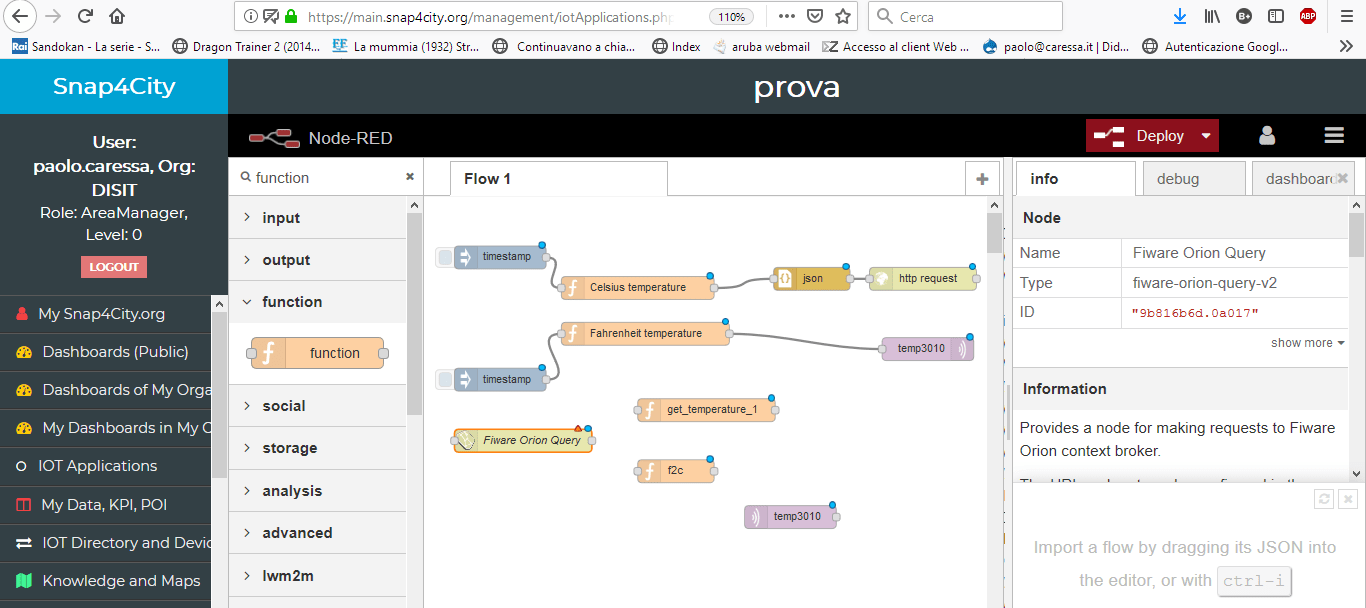This screenshot has height=608, width=1366.
Task: Click the browser address bar URL
Action: pos(490,16)
